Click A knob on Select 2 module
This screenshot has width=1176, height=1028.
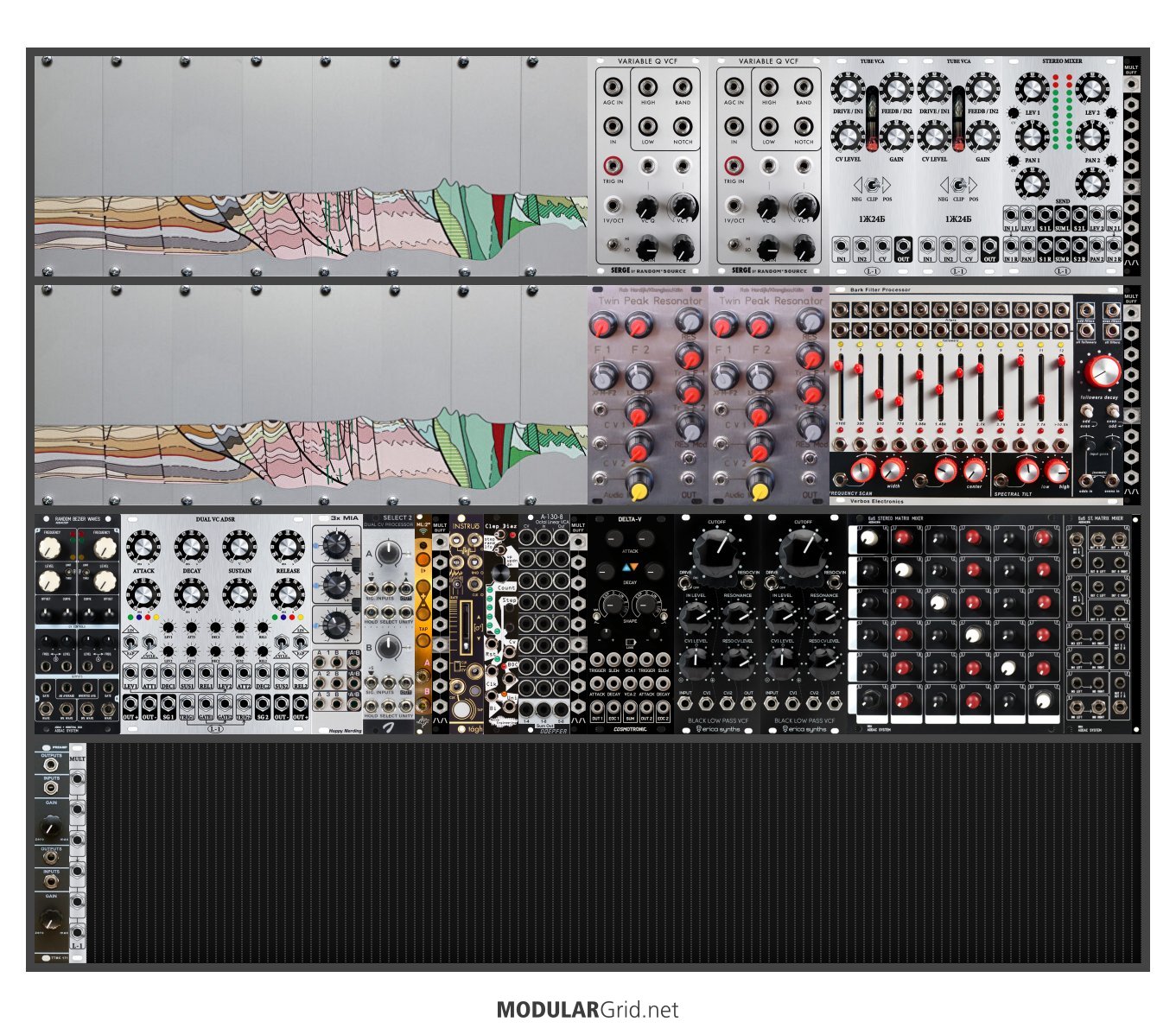pos(390,555)
